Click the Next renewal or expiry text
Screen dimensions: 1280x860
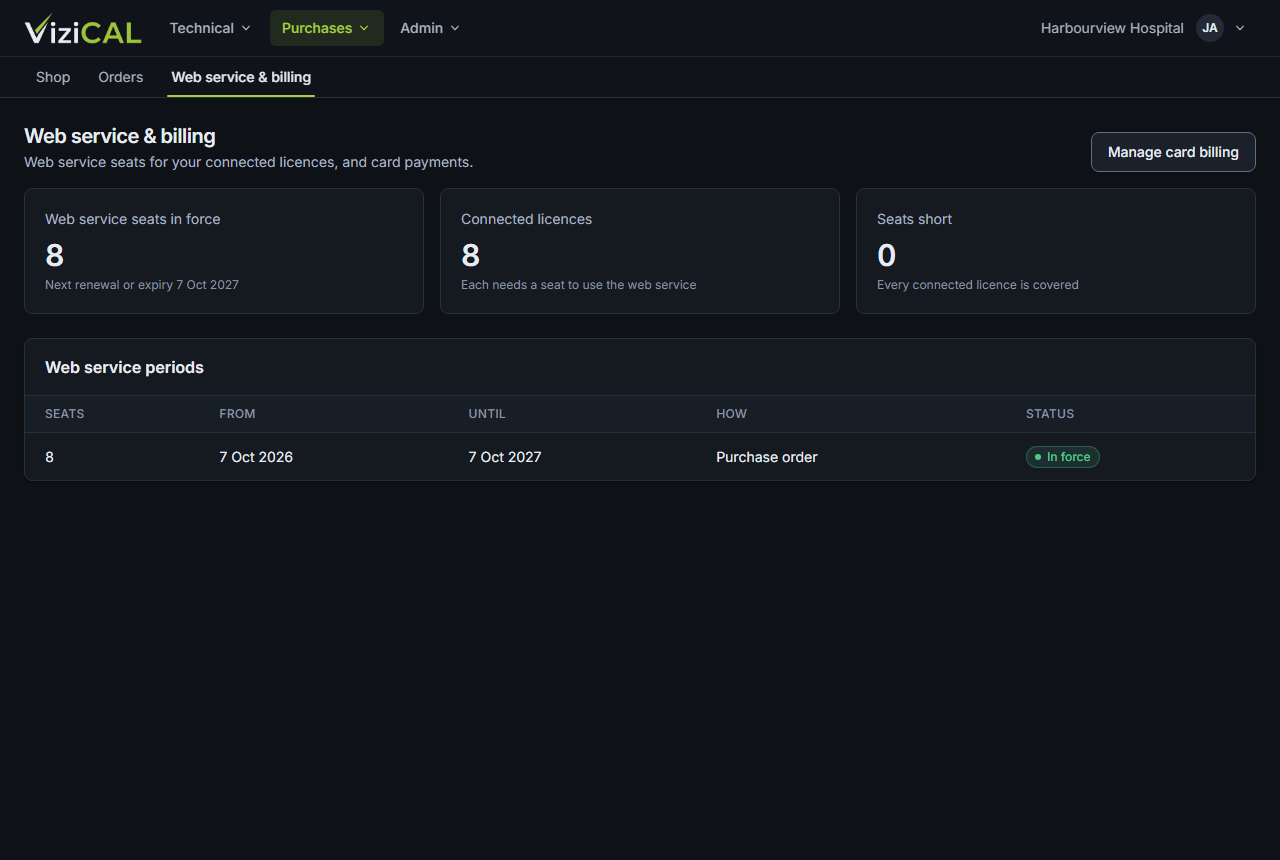(x=142, y=285)
